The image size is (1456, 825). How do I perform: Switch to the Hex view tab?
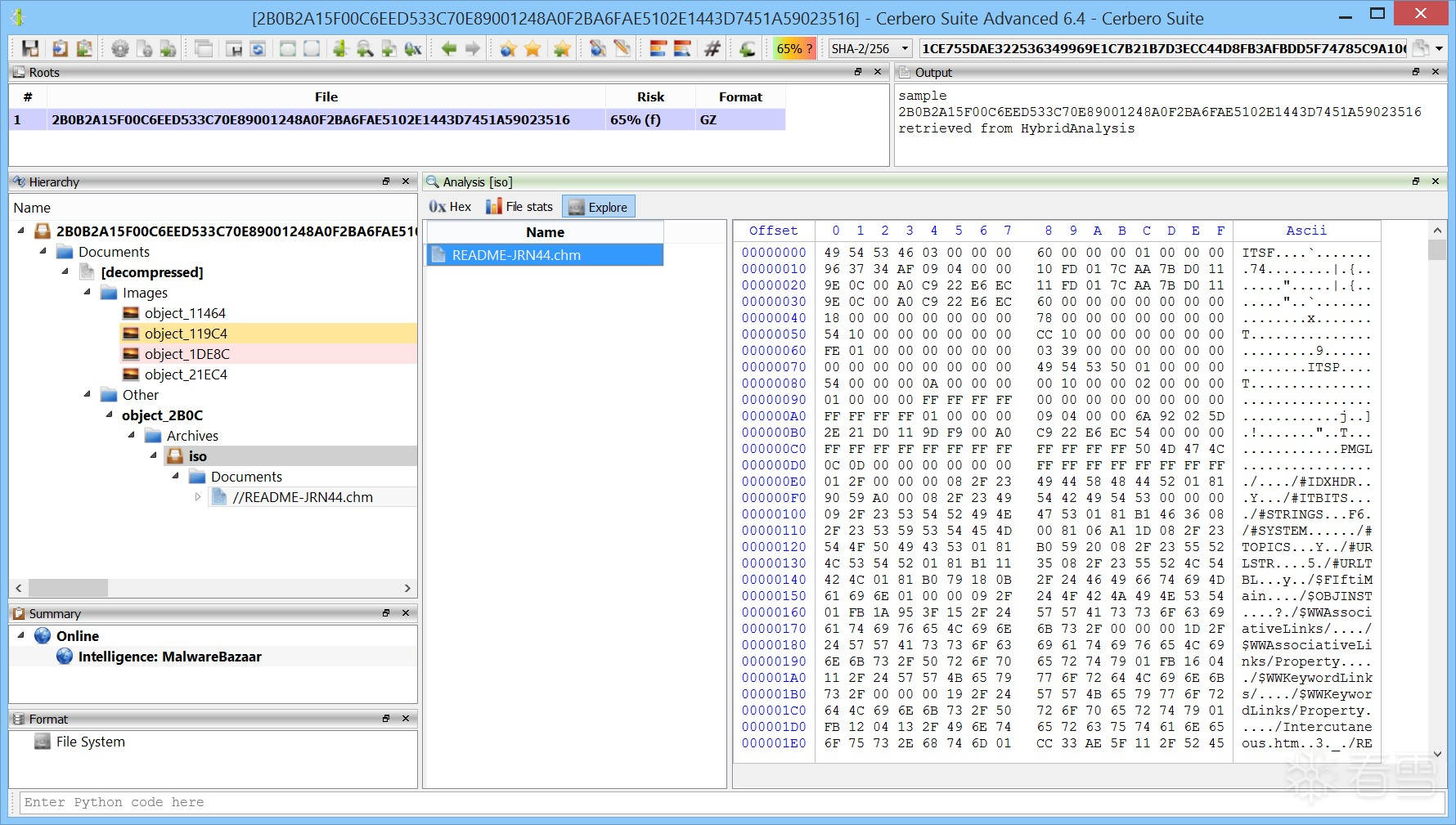click(451, 207)
